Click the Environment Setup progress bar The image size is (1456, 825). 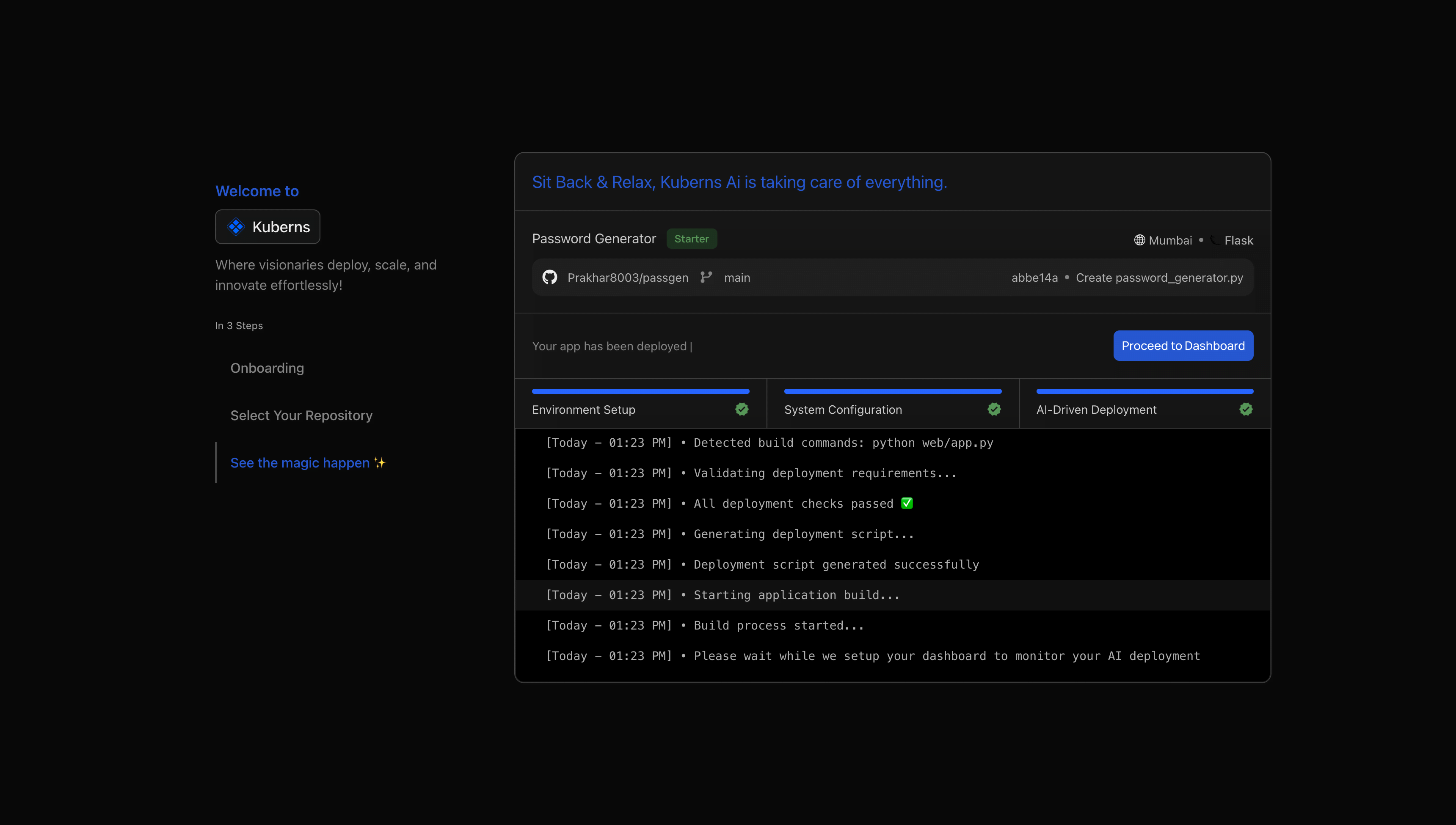click(x=640, y=390)
